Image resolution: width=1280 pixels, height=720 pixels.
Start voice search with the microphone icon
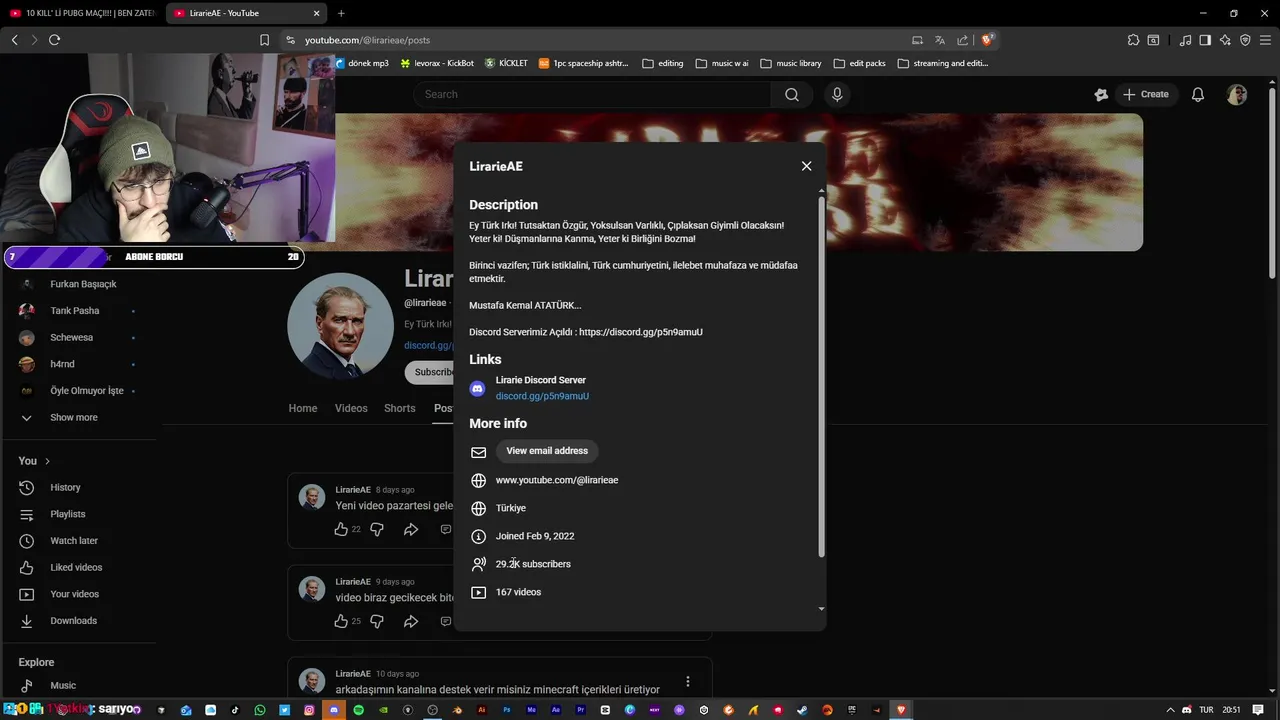[x=837, y=94]
